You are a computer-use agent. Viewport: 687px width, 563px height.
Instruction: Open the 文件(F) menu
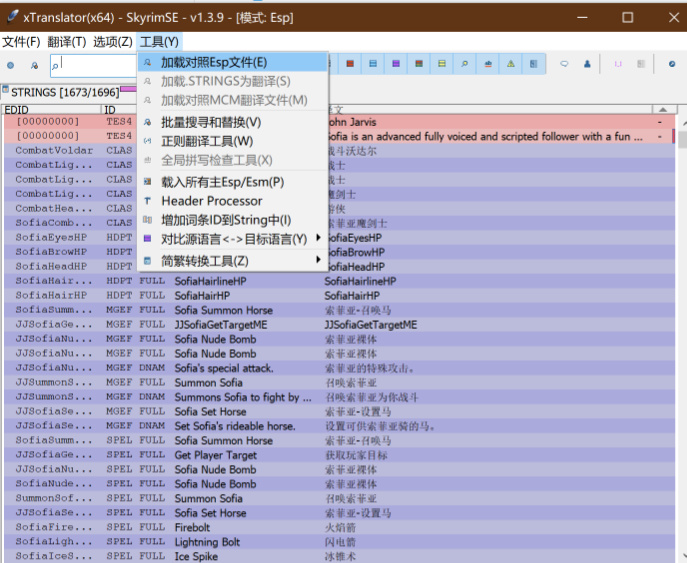click(21, 42)
